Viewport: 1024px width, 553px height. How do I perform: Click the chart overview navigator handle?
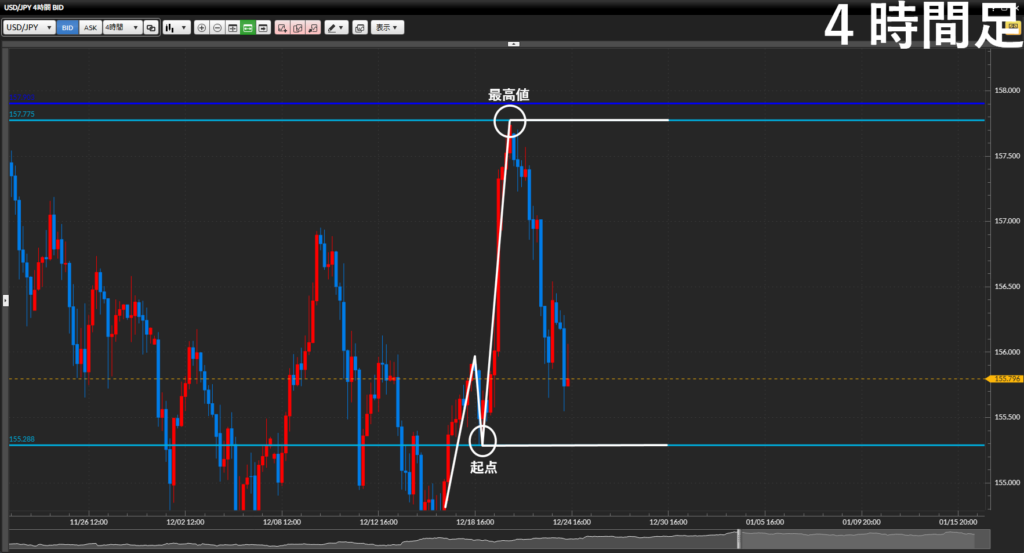tap(738, 538)
